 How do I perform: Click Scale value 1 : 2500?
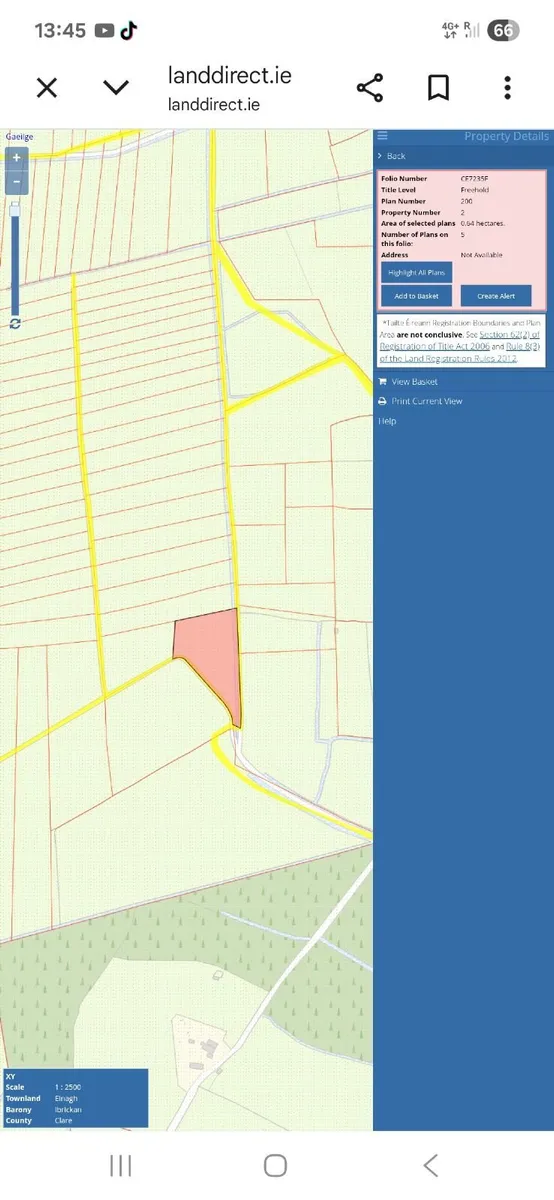pos(68,1087)
